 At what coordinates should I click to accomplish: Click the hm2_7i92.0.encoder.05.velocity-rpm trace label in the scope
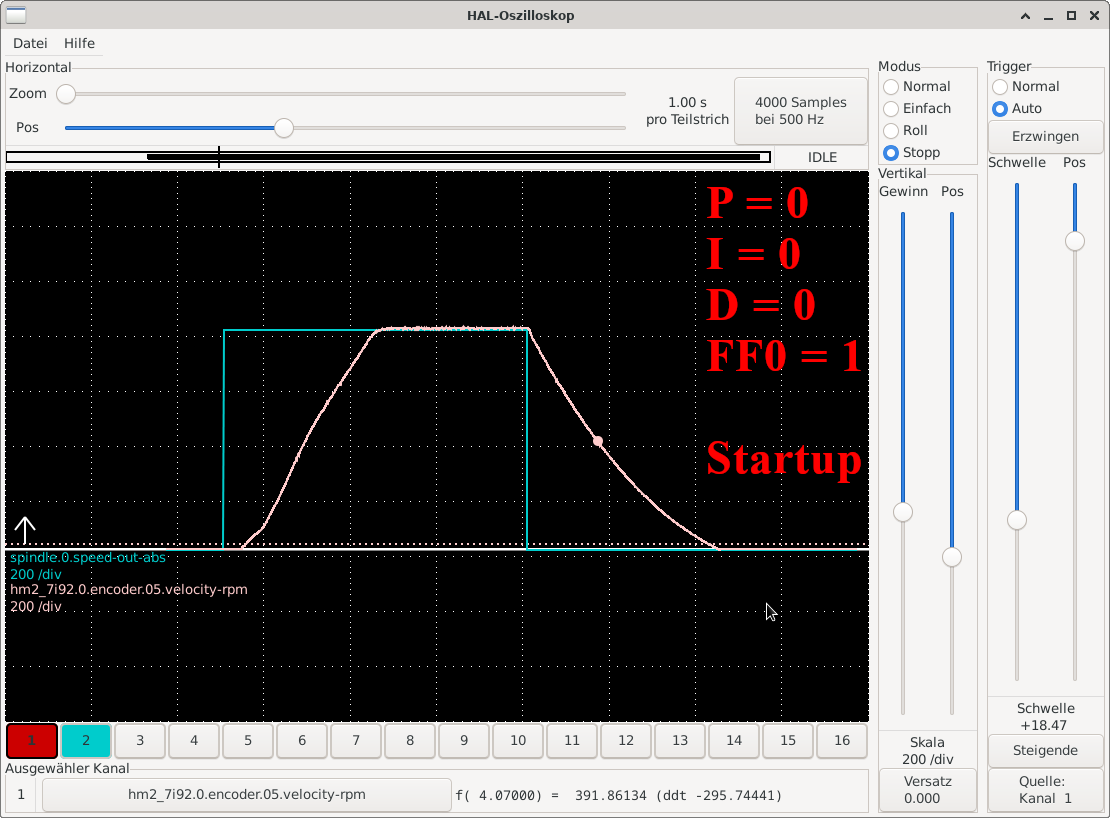tap(129, 589)
